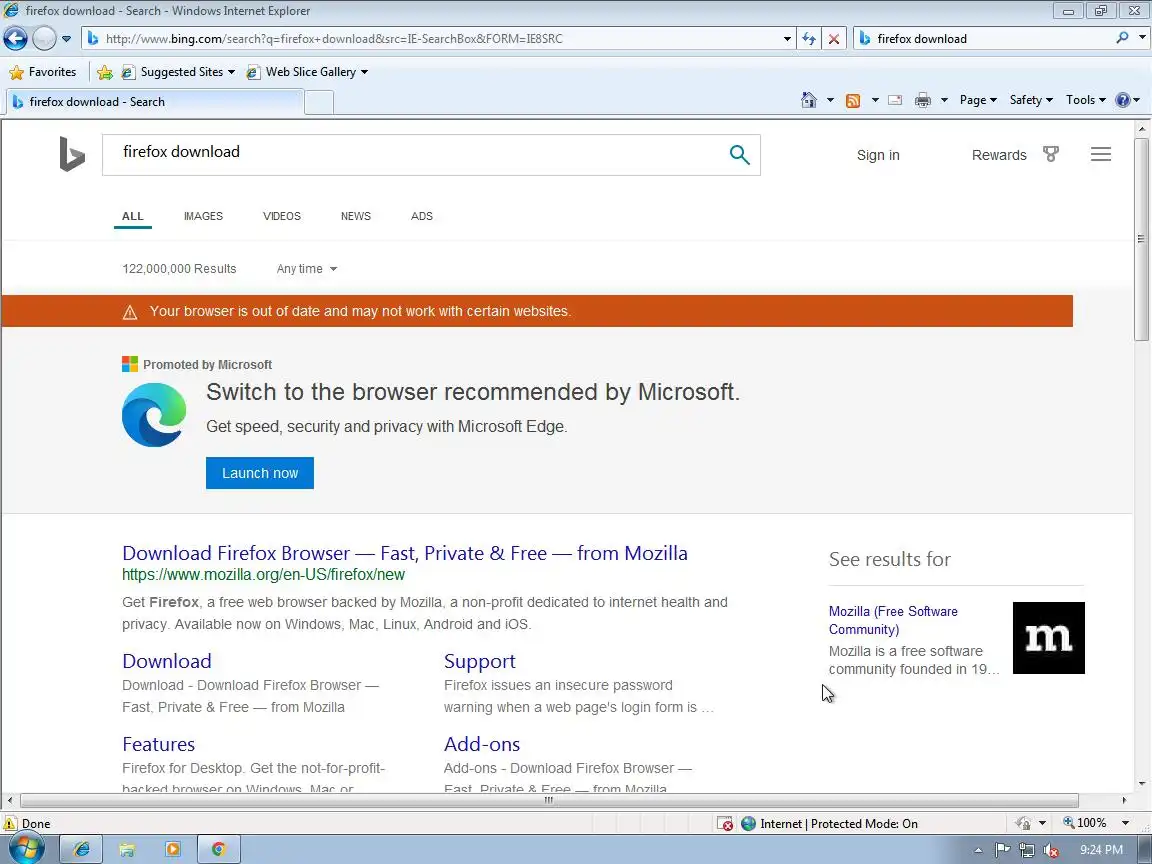Click the Bing search magnifier button
The height and width of the screenshot is (864, 1152).
(x=740, y=154)
